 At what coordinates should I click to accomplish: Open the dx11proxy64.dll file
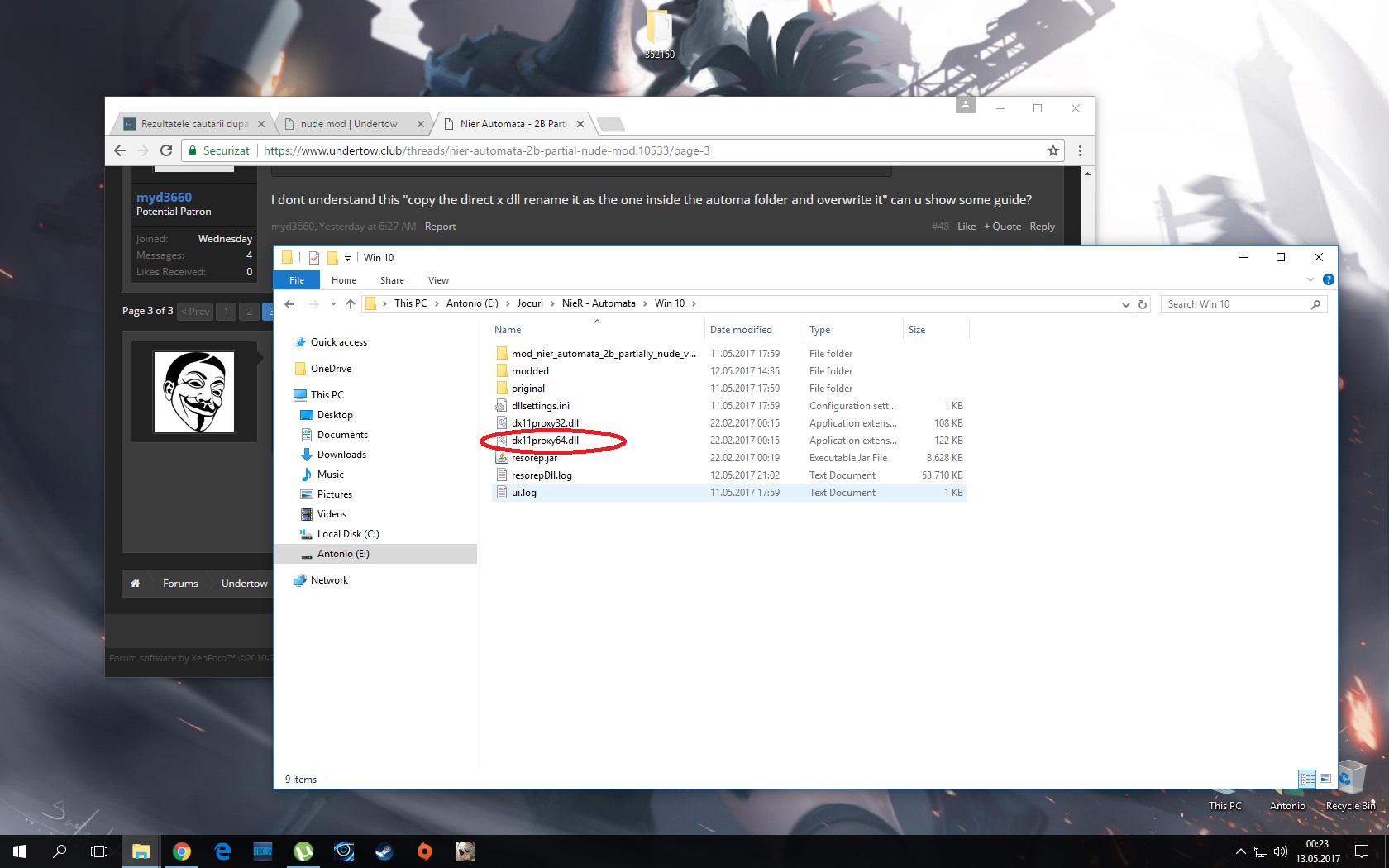tap(545, 441)
